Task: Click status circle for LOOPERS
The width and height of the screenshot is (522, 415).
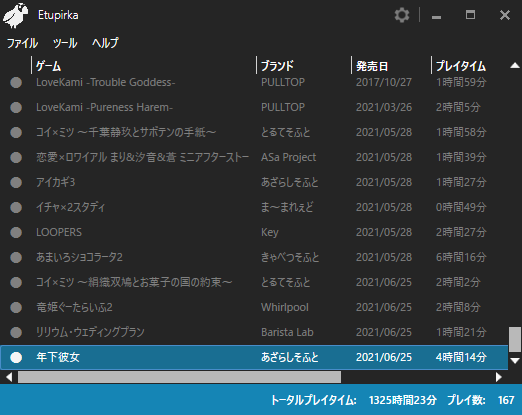Action: click(16, 232)
